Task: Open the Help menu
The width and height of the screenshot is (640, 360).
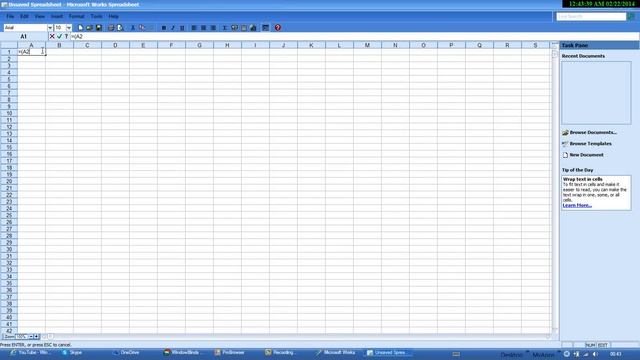Action: tap(113, 16)
